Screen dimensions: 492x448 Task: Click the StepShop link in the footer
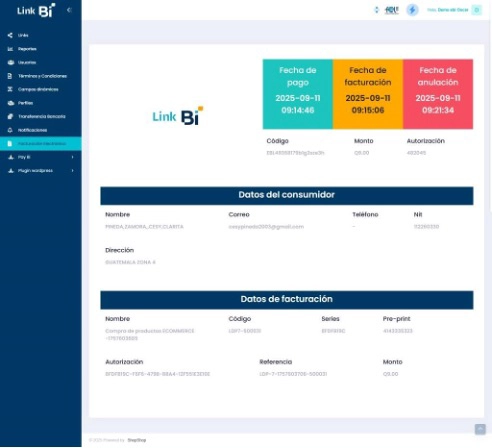137,440
